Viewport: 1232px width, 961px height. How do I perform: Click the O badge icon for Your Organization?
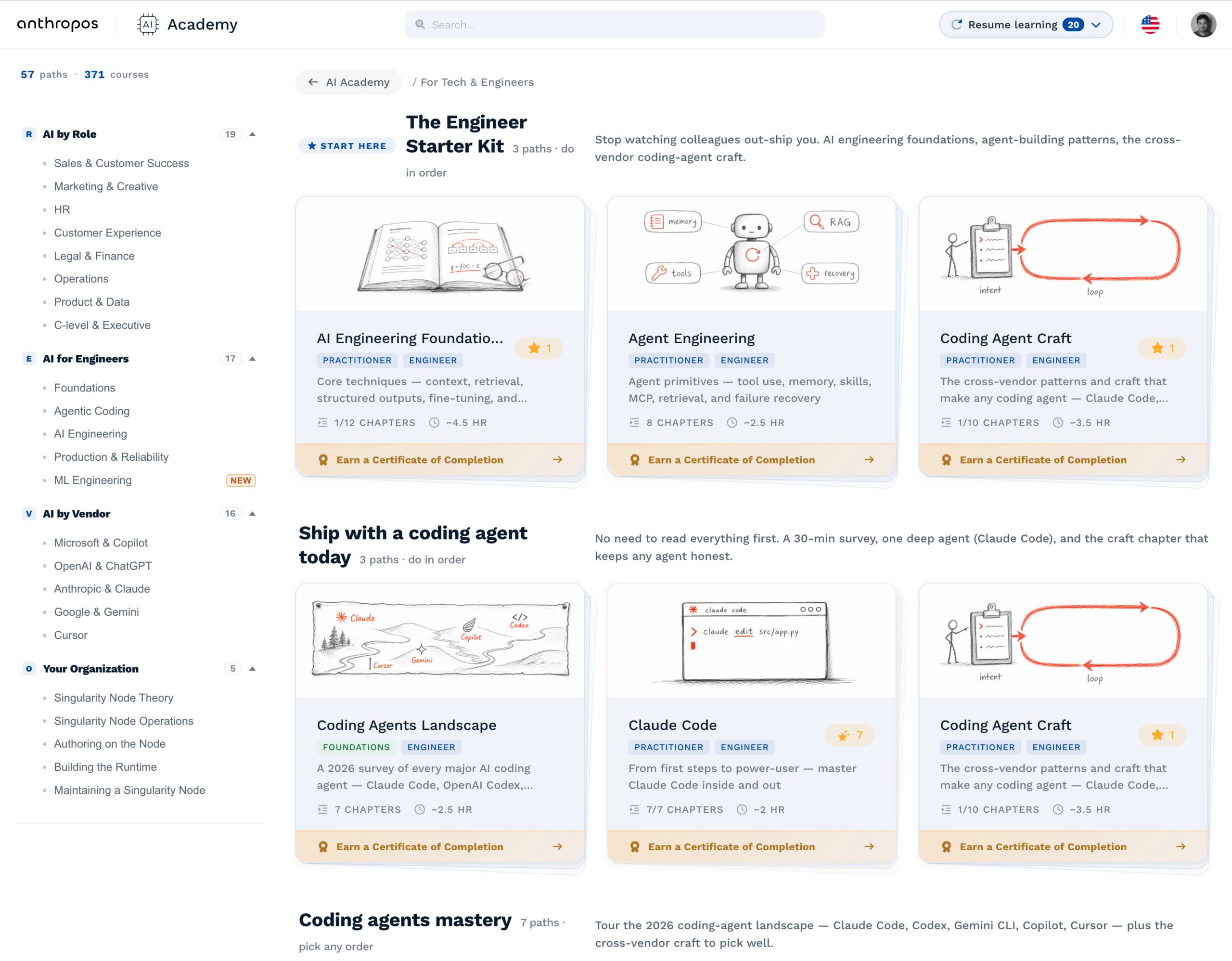pos(29,669)
